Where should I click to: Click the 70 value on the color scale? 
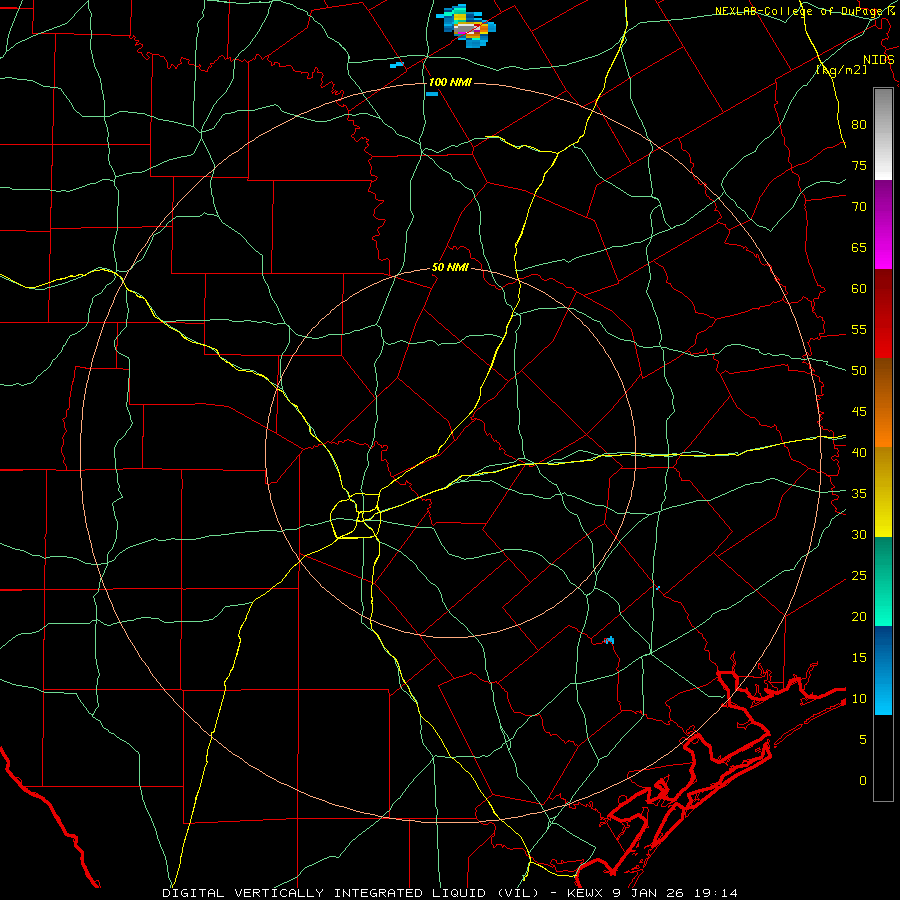click(x=859, y=207)
